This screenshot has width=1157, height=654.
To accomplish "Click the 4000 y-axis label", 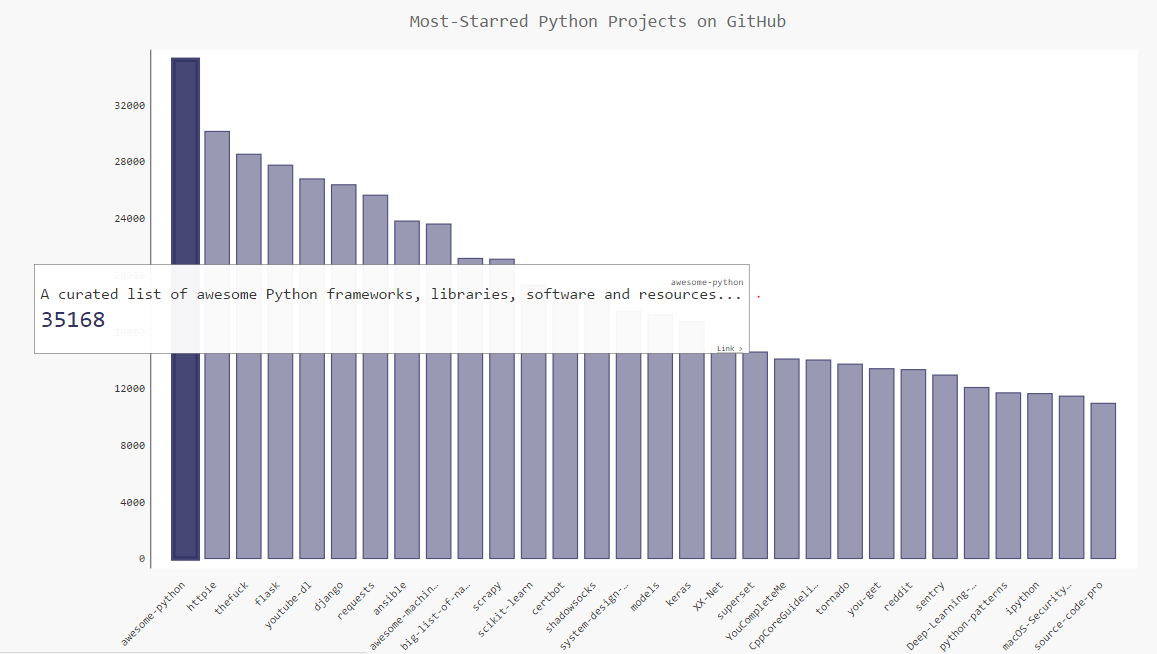I will (133, 502).
